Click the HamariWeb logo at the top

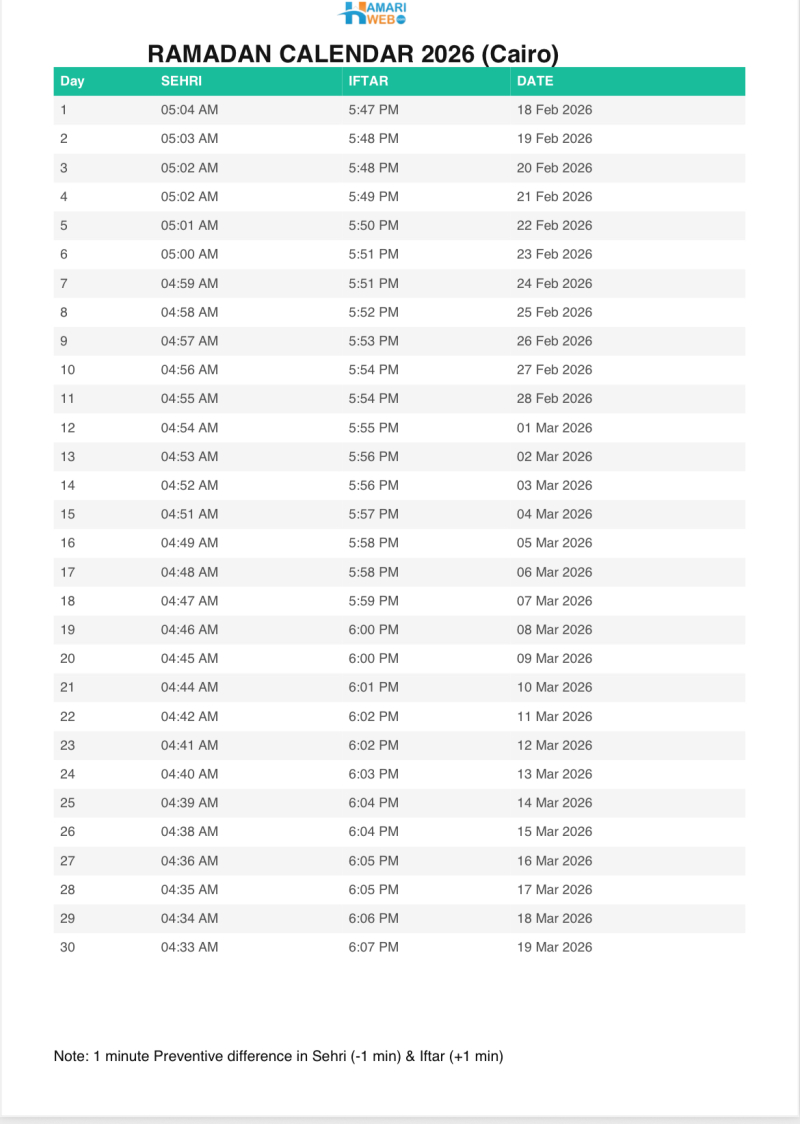[374, 13]
